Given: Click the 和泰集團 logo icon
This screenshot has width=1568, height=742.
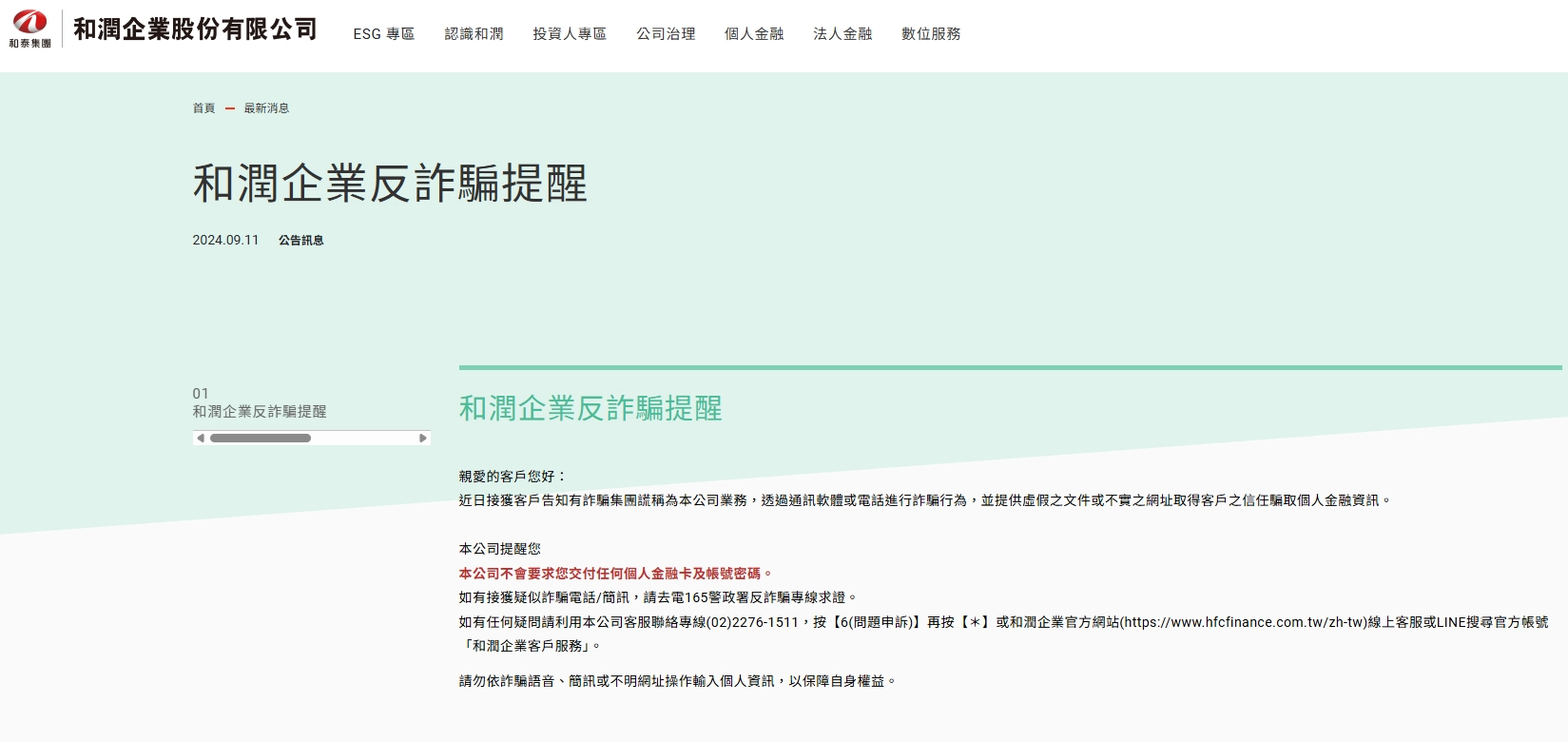Looking at the screenshot, I should point(29,29).
